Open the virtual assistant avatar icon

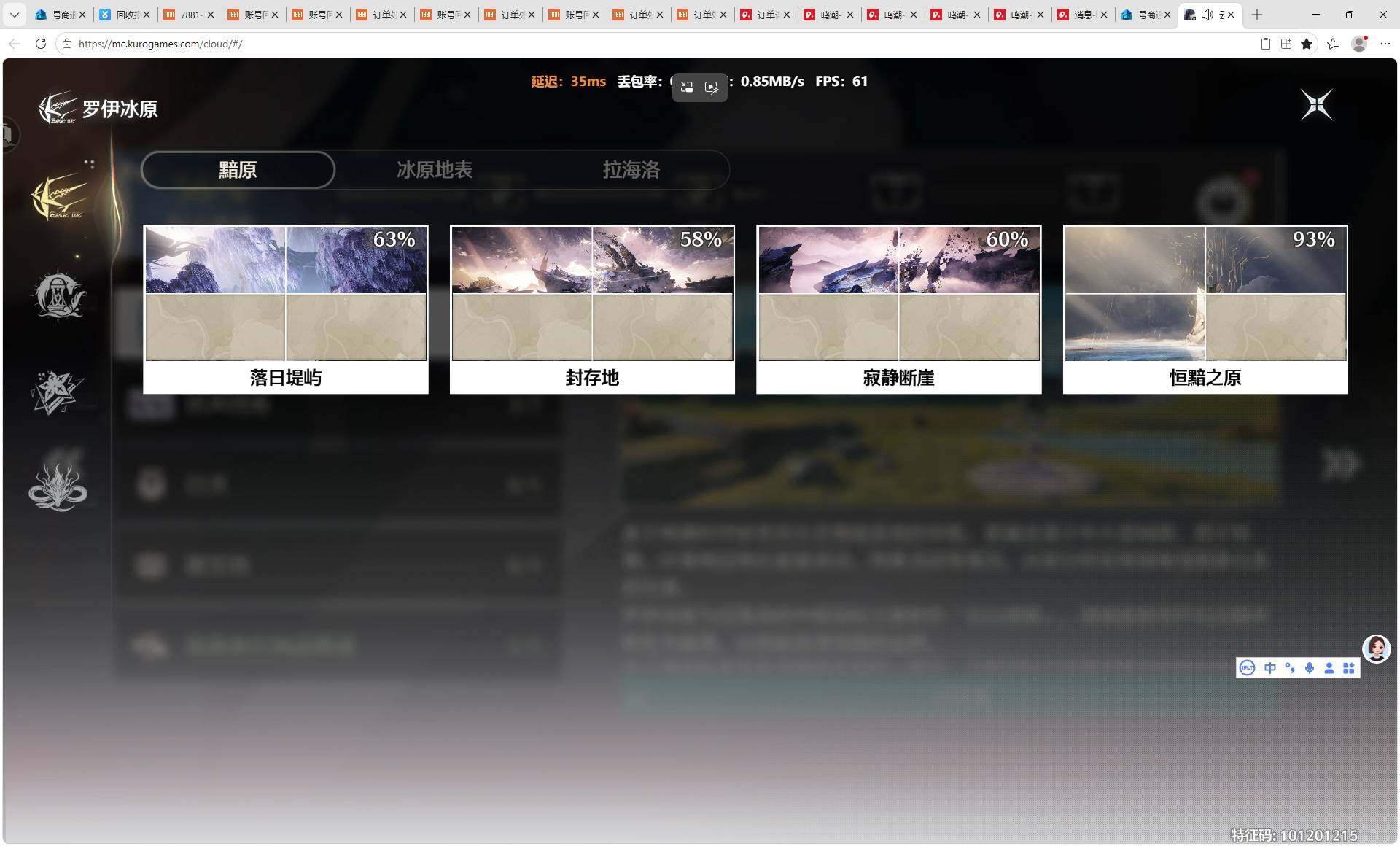(1376, 648)
